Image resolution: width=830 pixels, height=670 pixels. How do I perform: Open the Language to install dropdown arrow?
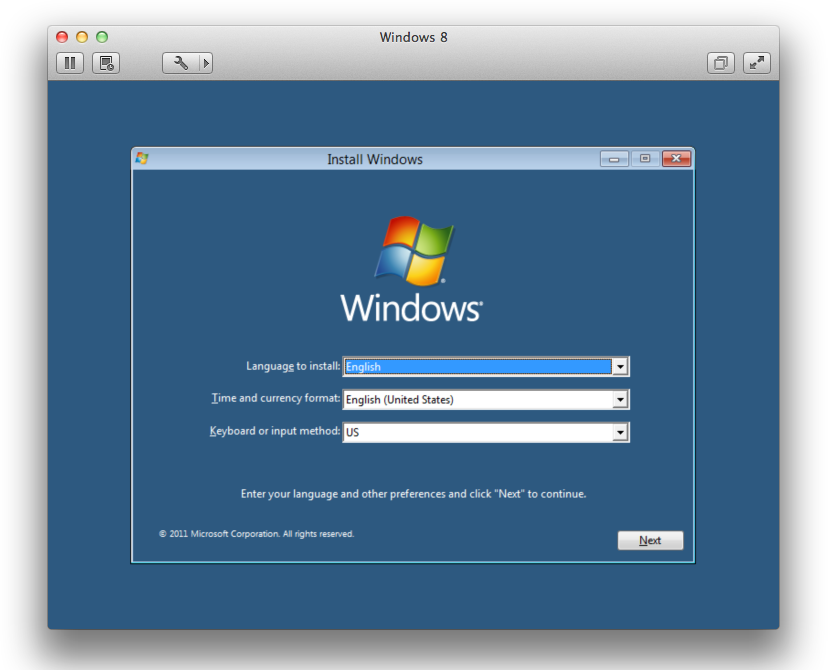pos(620,366)
